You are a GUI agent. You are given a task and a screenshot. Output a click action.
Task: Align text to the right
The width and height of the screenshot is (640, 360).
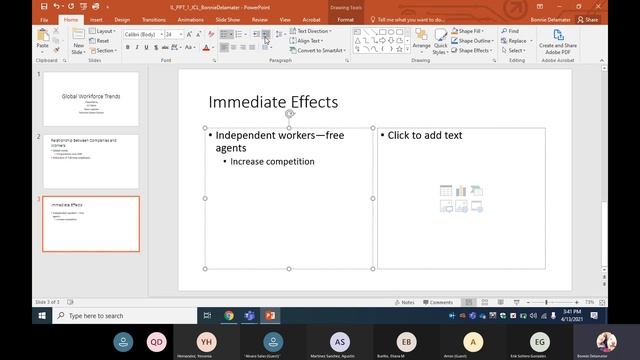tap(243, 48)
